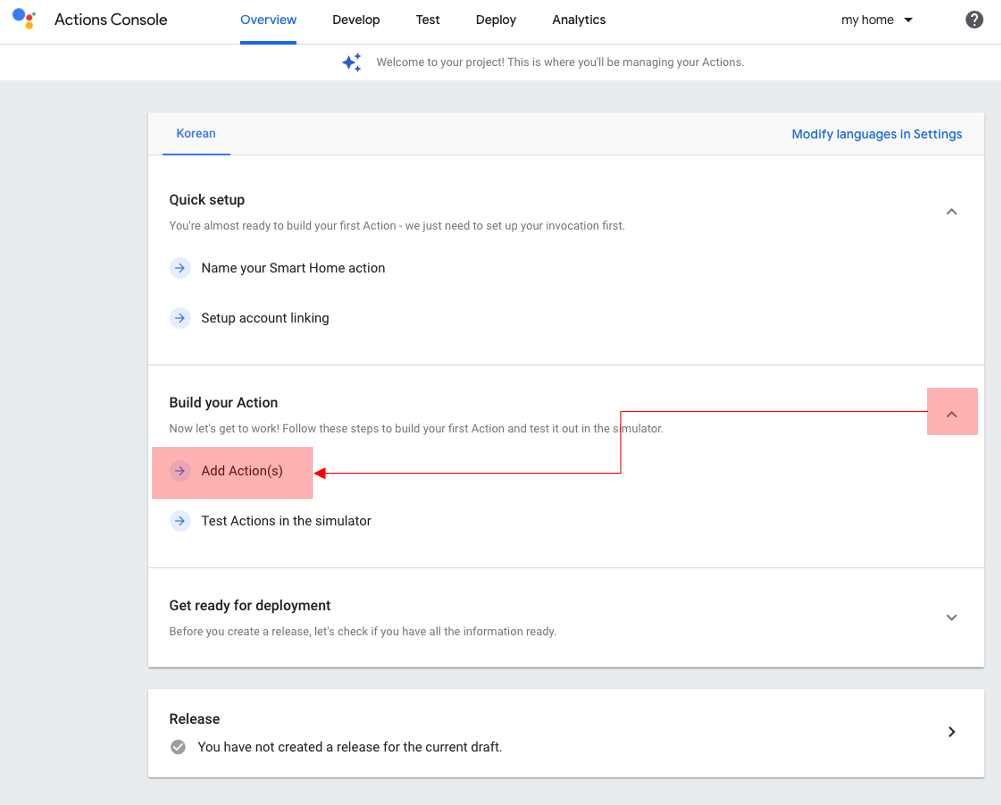1001x805 pixels.
Task: Click the arrow icon beside Add Action(s)
Action: click(180, 471)
